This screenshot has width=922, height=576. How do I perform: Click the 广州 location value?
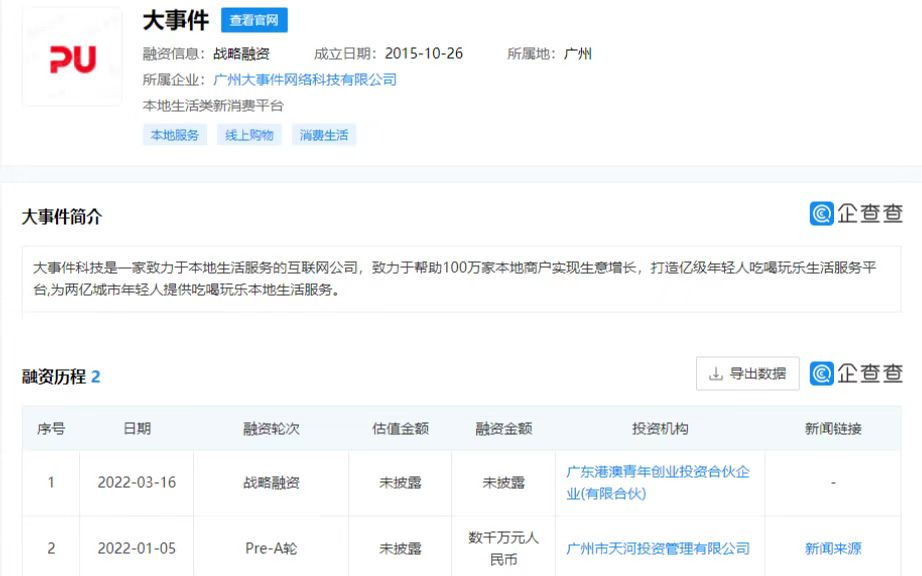pos(577,53)
